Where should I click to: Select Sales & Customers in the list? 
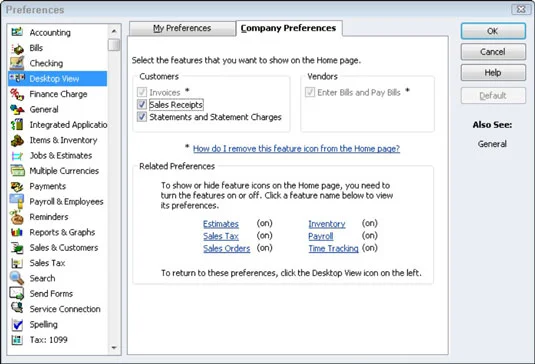click(64, 248)
